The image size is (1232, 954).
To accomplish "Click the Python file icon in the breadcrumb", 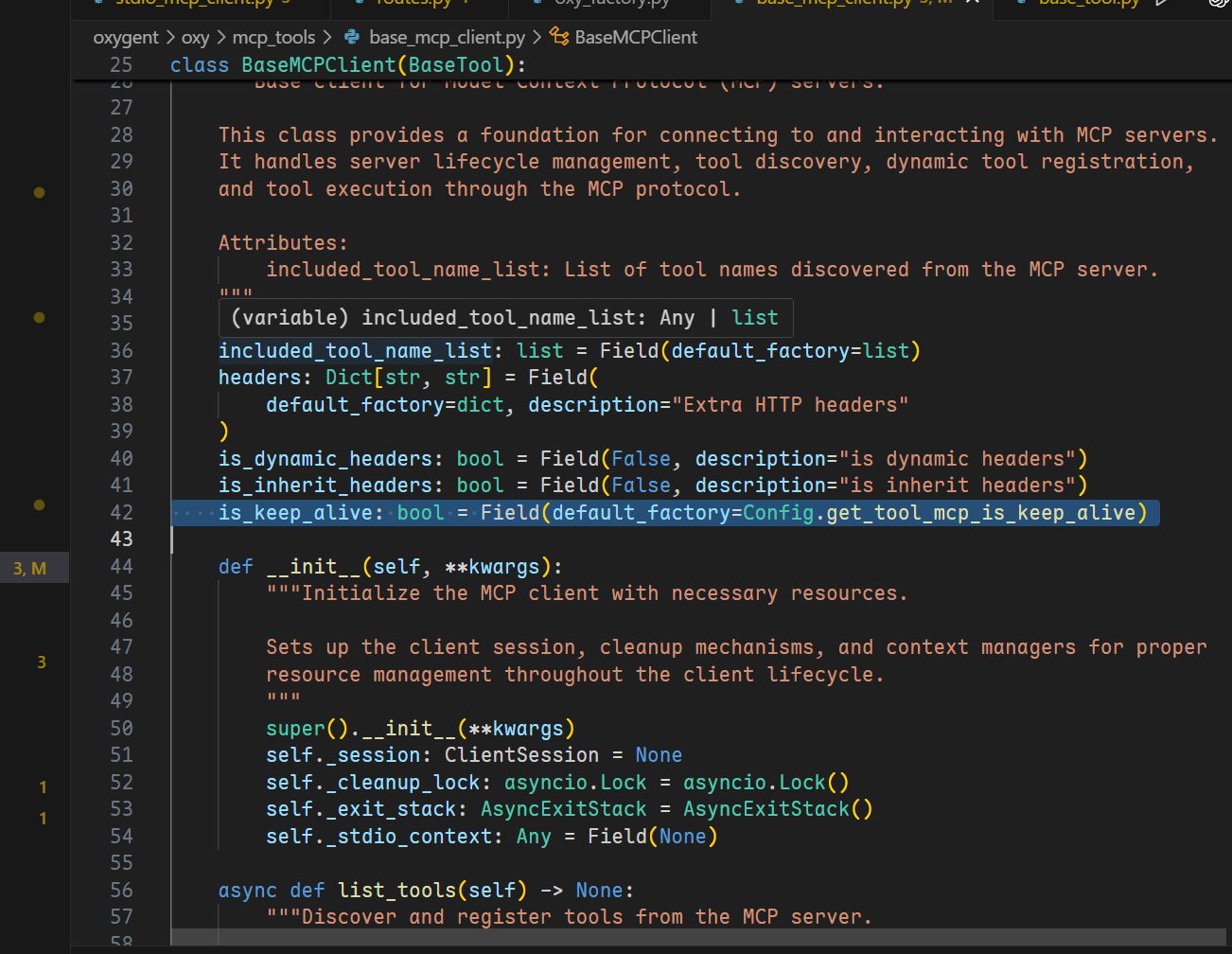I will pos(352,37).
